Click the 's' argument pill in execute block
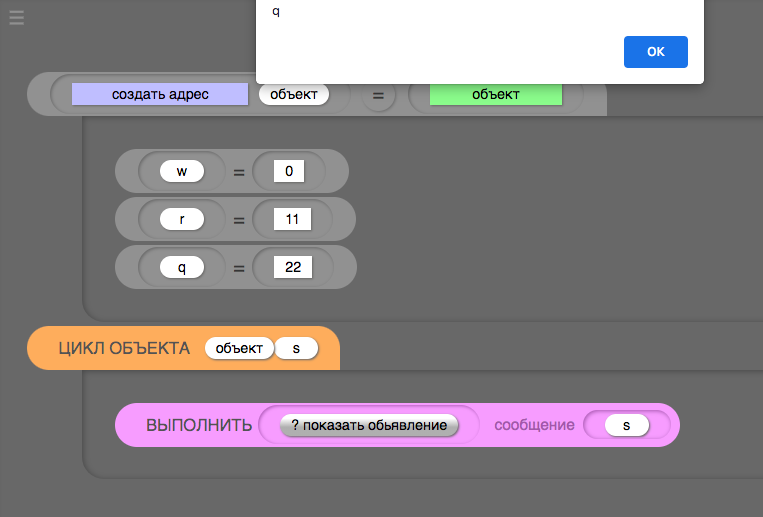This screenshot has width=763, height=517. [626, 425]
